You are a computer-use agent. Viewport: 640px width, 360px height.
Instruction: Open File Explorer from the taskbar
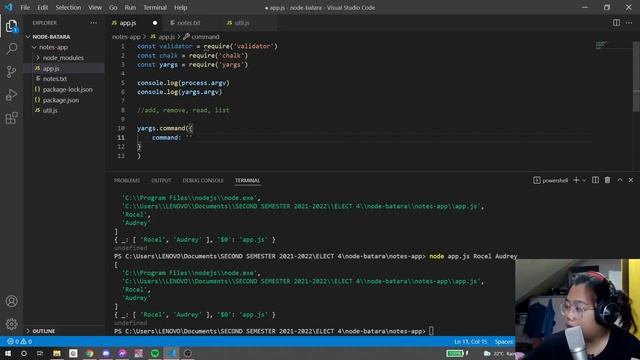[57, 353]
